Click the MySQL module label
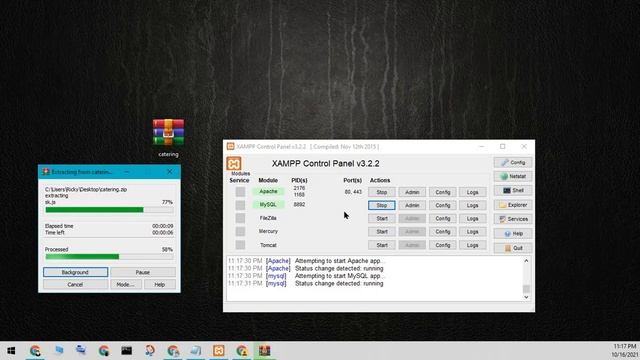 tap(268, 204)
